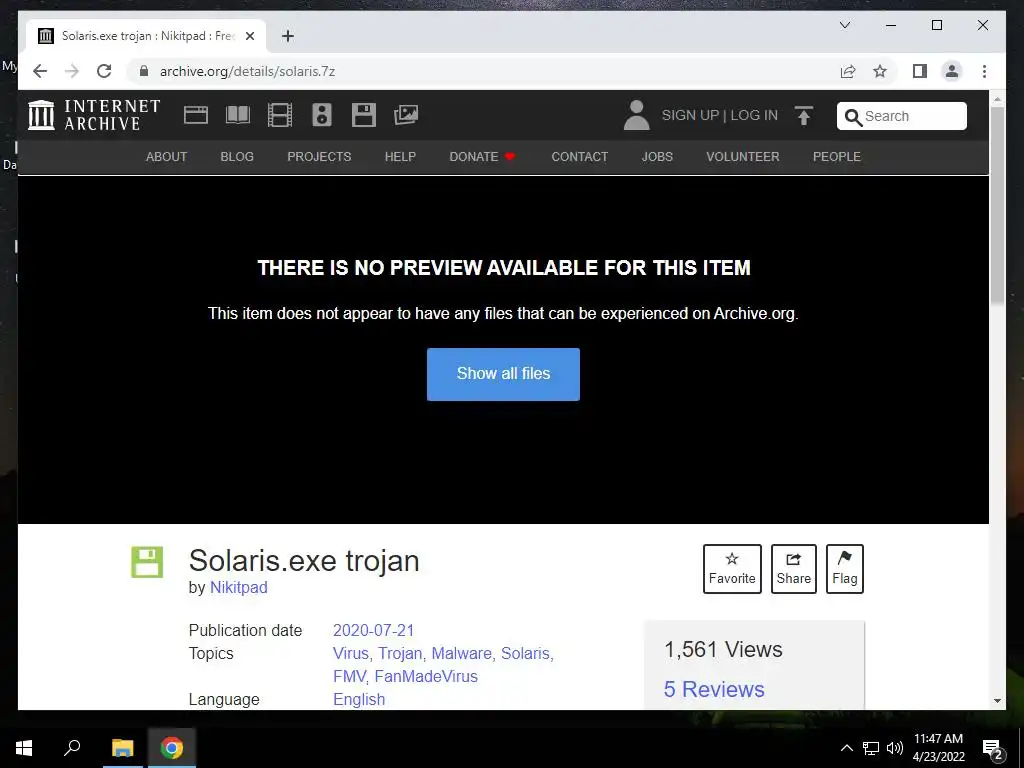Toggle the Chrome side panel icon
The image size is (1024, 768).
coord(920,71)
